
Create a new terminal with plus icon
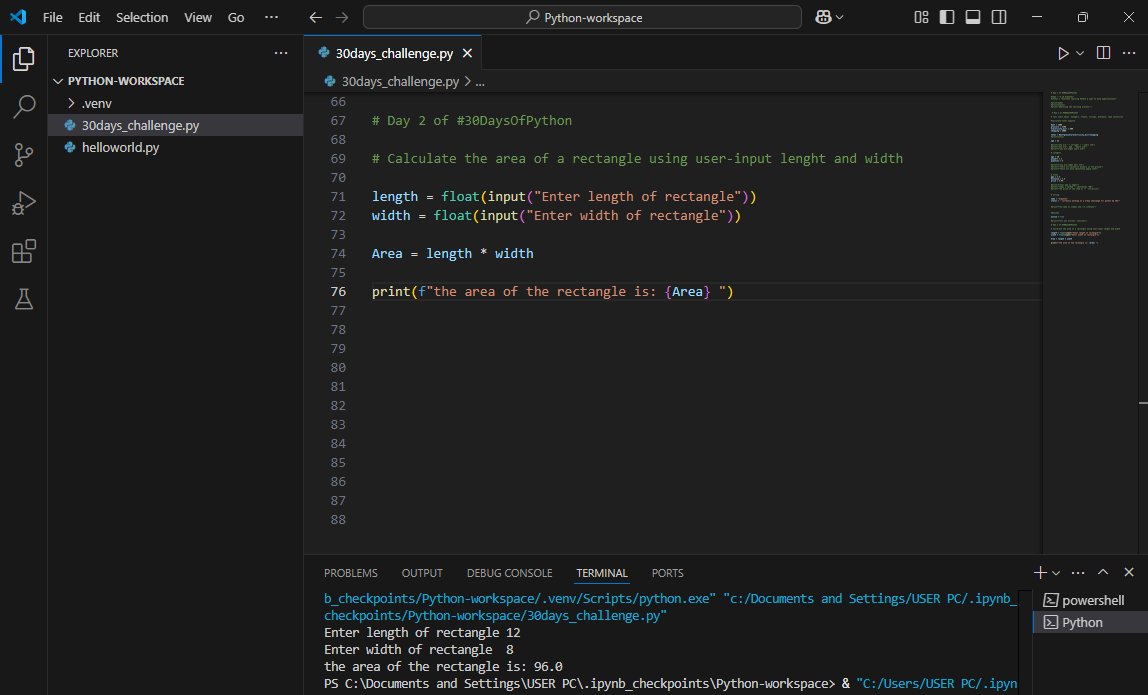1040,572
